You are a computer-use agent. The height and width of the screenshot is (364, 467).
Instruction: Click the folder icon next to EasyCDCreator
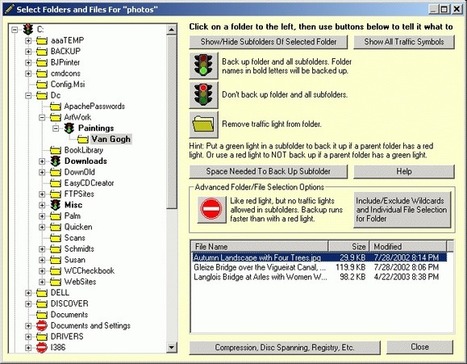[x=55, y=183]
